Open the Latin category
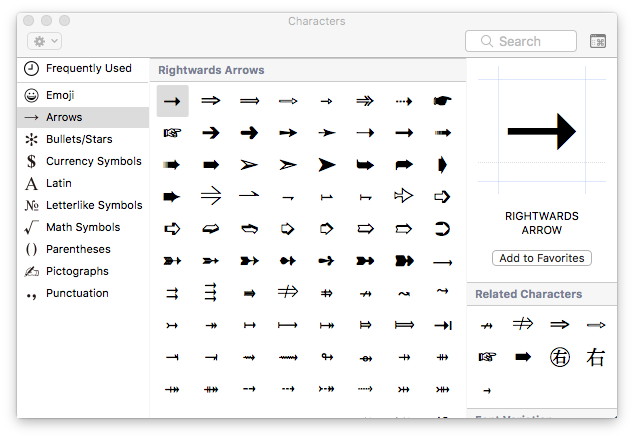This screenshot has height=439, width=634. tap(83, 183)
